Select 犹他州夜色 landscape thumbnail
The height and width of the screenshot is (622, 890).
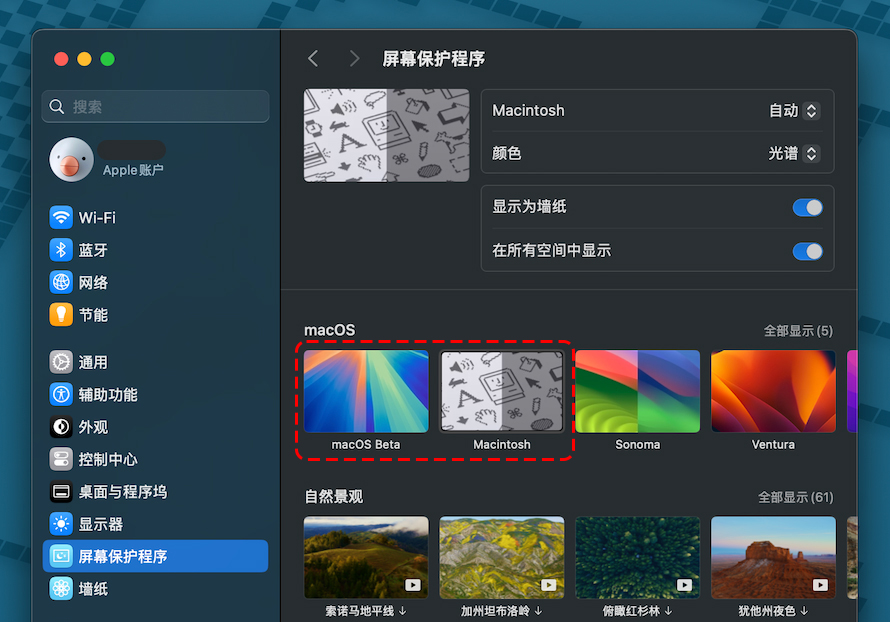tap(773, 557)
